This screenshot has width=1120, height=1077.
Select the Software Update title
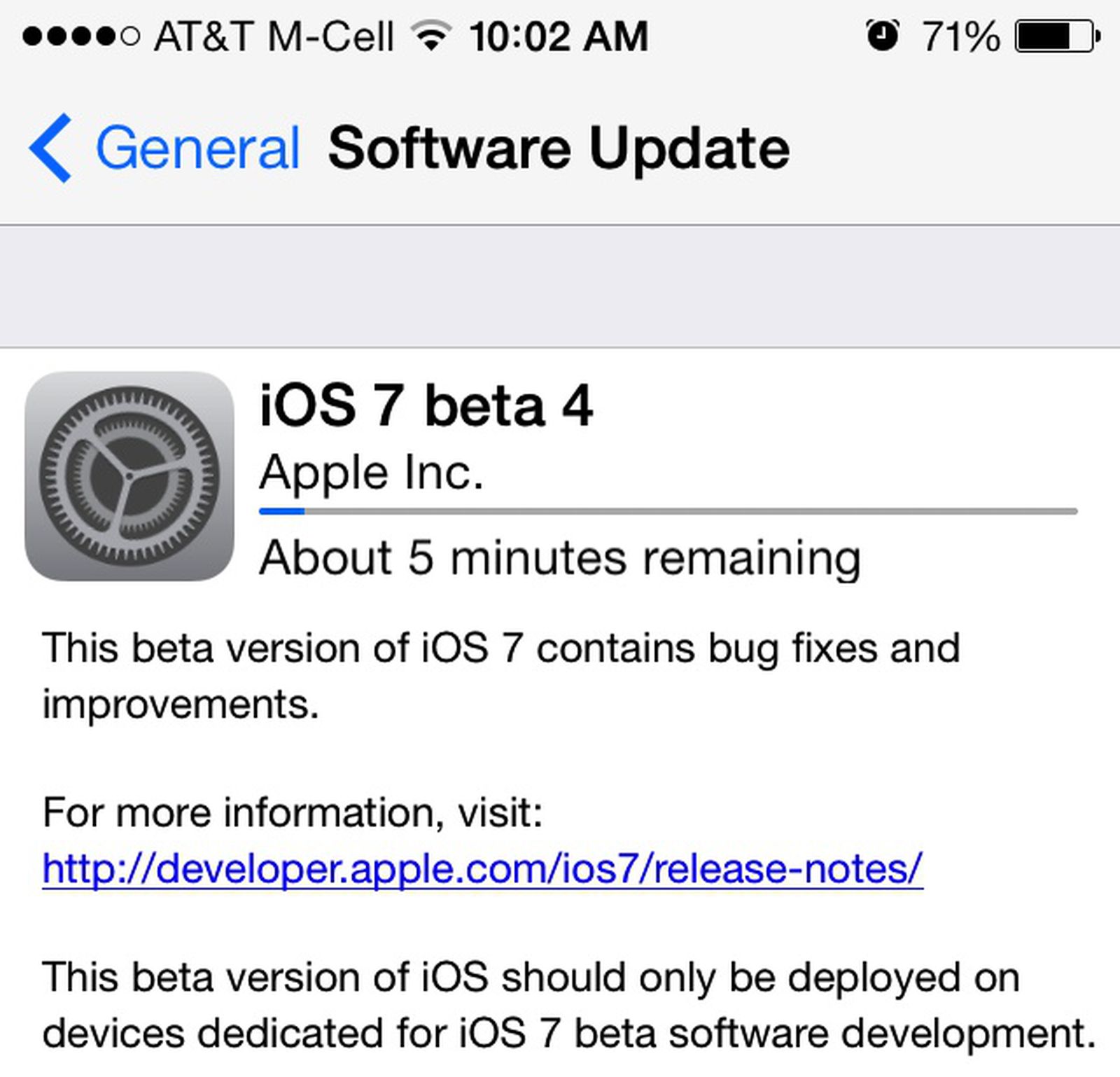[x=559, y=147]
